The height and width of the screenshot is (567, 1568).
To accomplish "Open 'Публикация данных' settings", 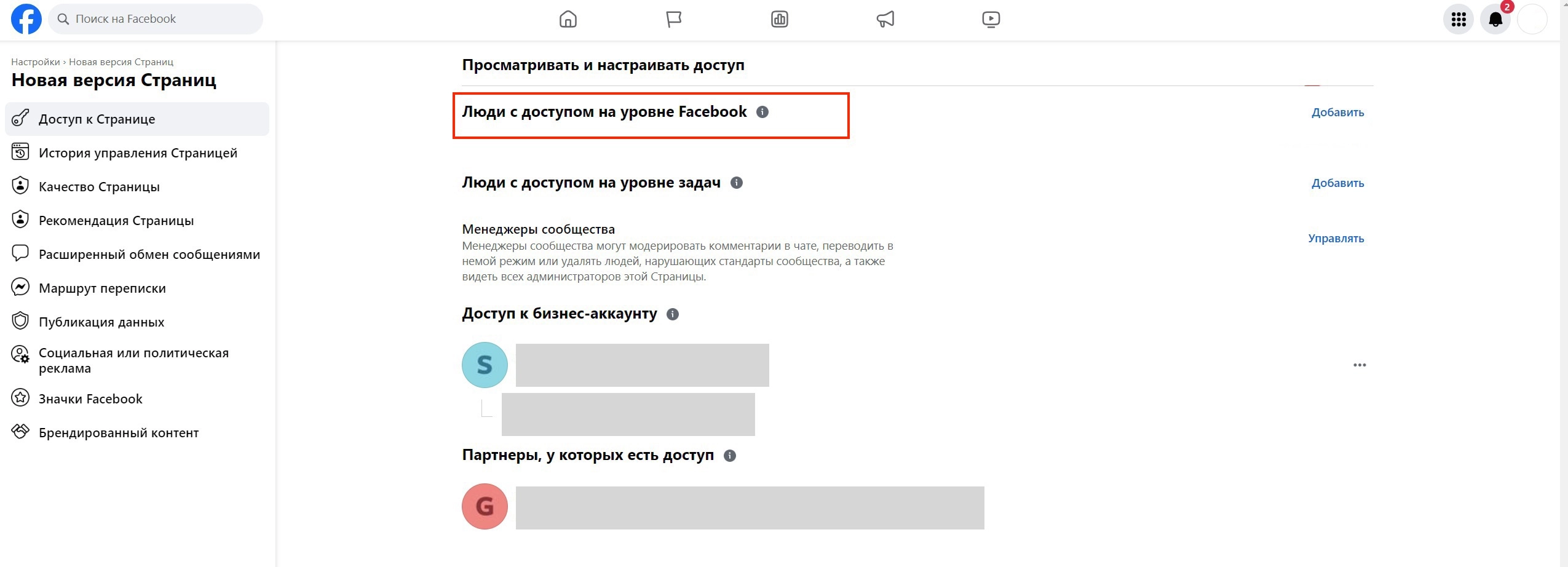I will (x=137, y=322).
